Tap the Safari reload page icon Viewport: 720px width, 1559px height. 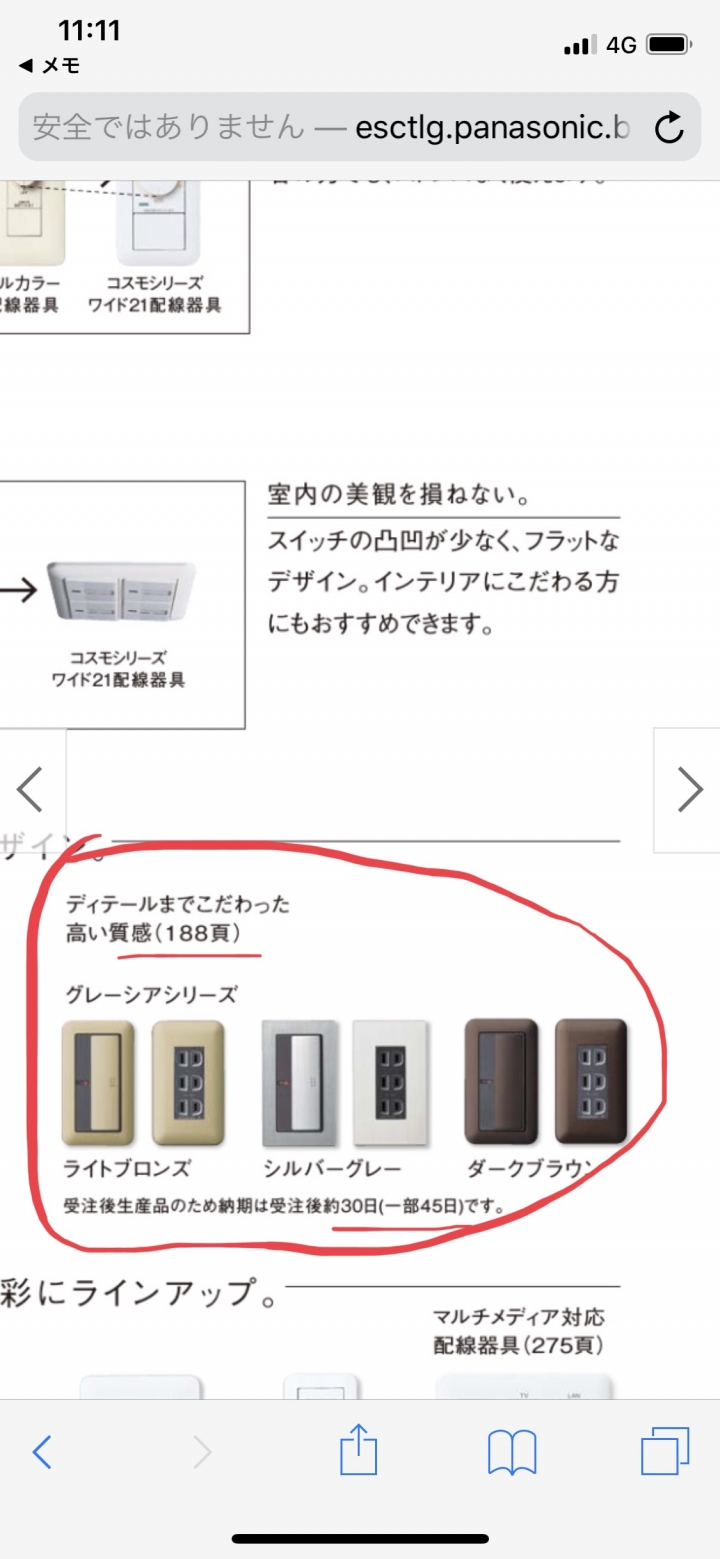click(x=668, y=128)
